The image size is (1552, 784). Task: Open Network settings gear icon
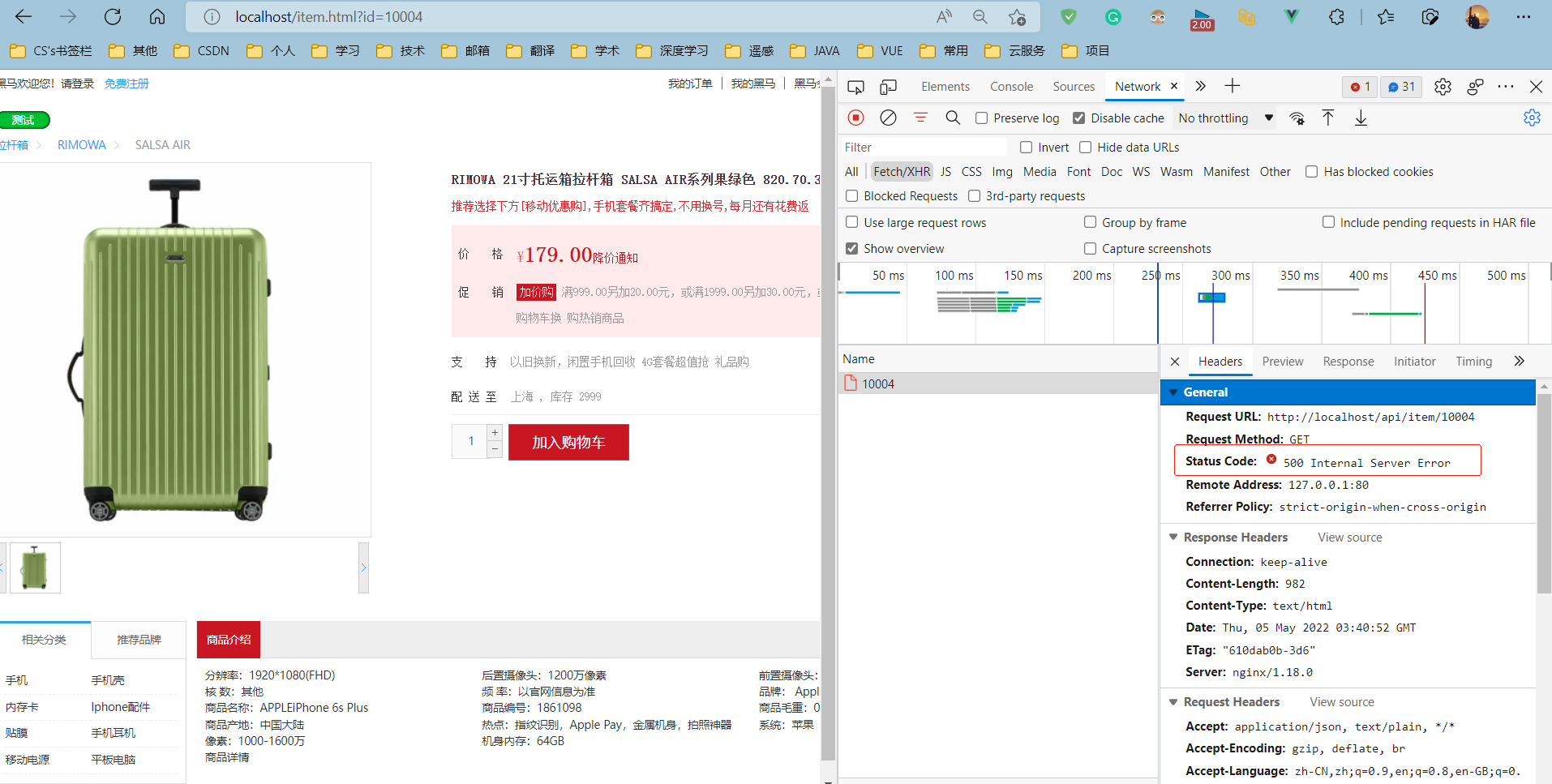coord(1532,118)
